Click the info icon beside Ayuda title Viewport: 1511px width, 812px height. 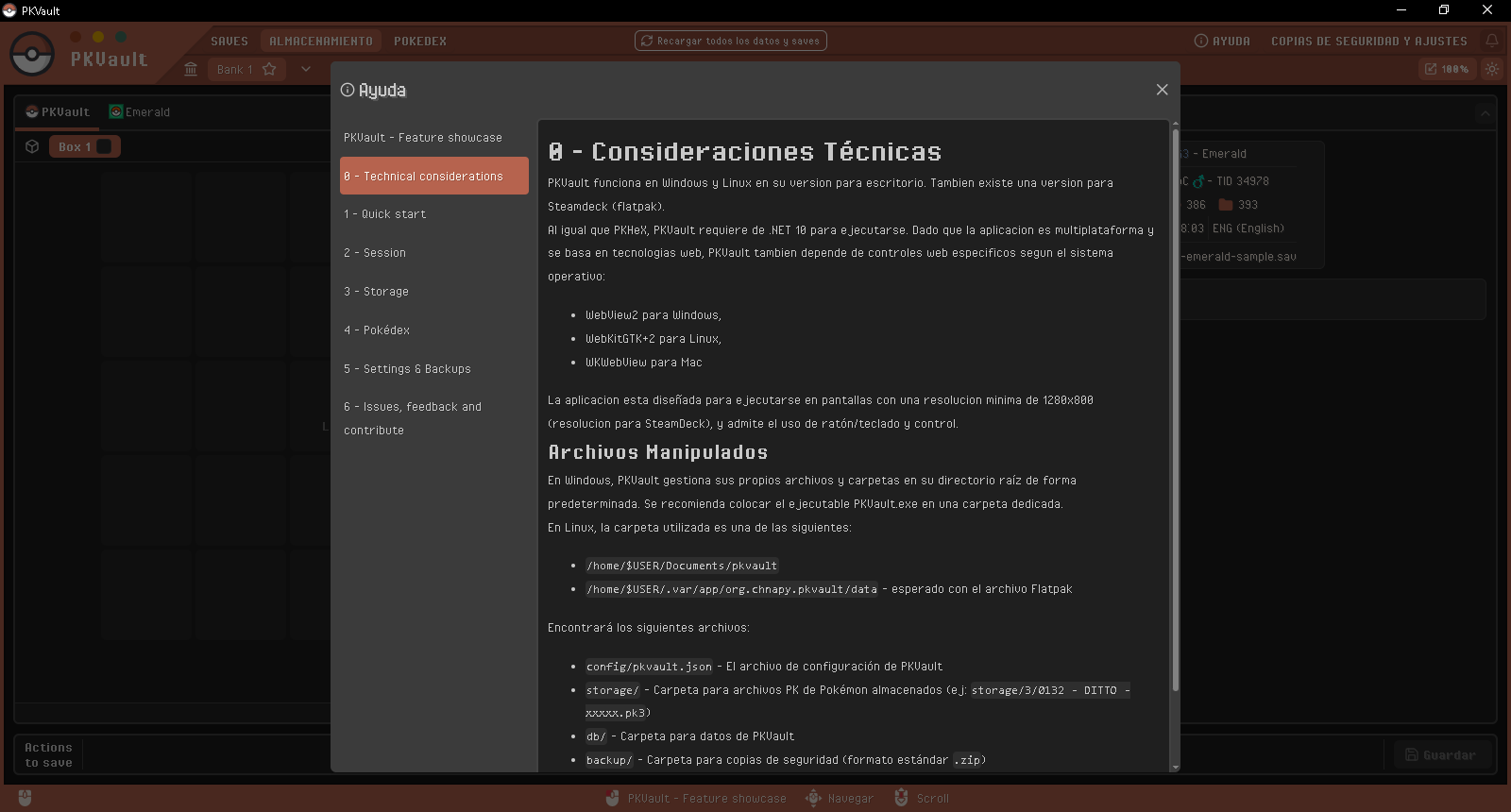pyautogui.click(x=348, y=90)
